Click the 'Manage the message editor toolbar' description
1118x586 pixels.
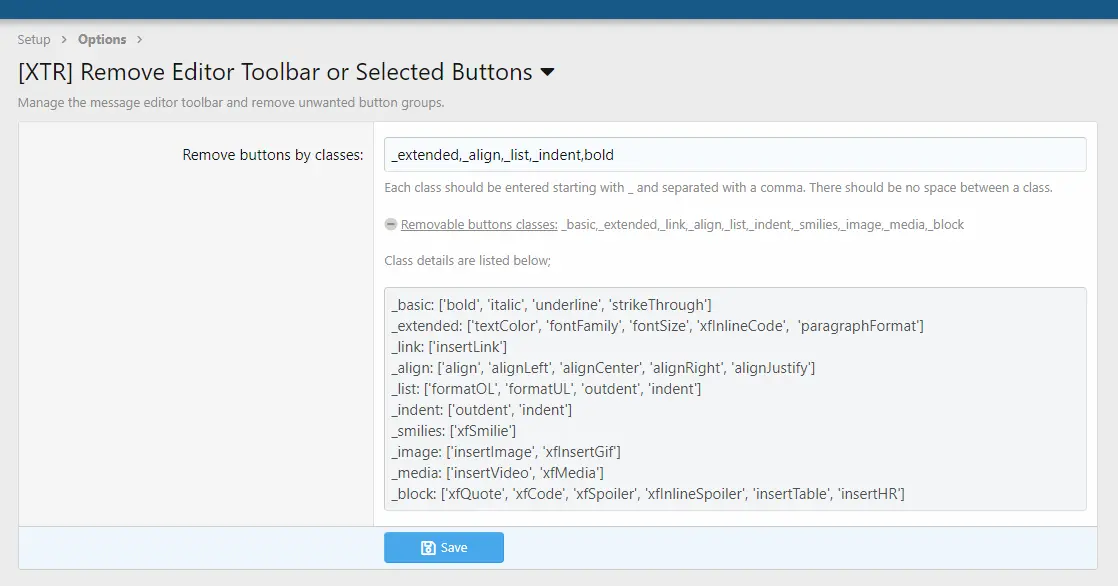[x=231, y=102]
